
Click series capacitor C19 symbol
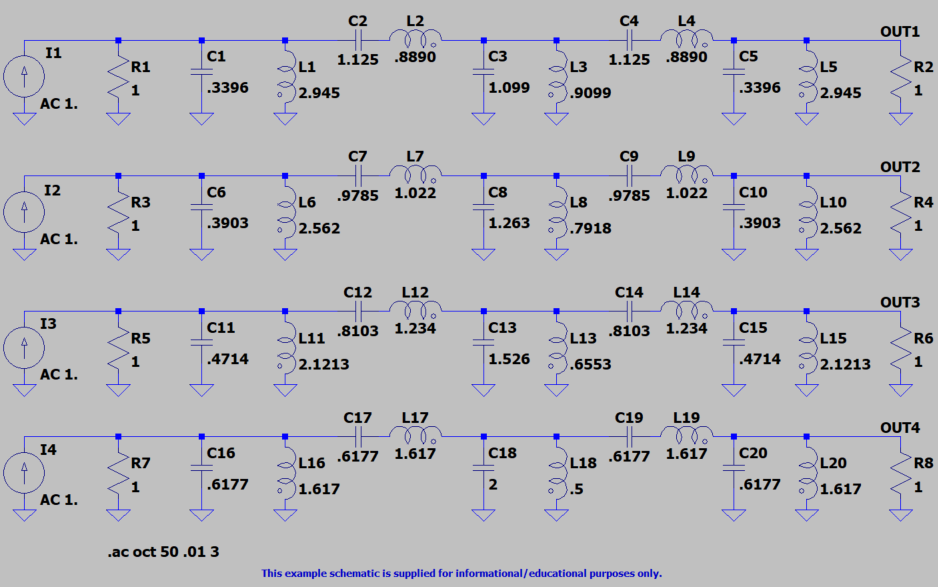click(x=629, y=437)
